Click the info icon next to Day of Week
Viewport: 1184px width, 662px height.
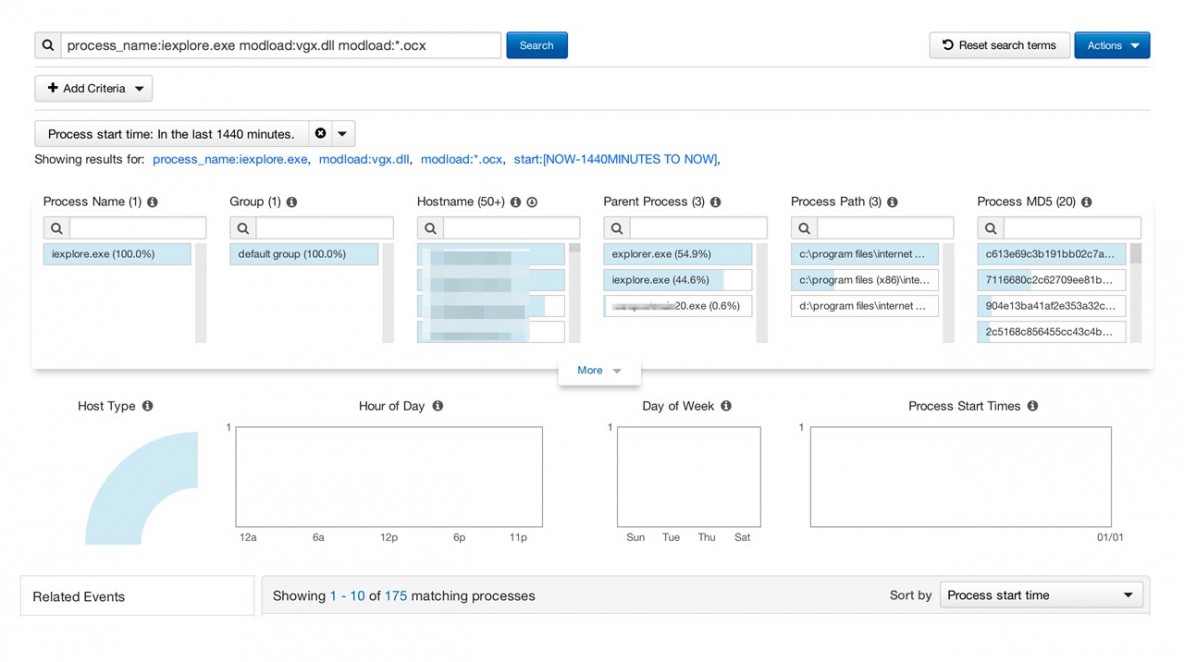click(726, 406)
